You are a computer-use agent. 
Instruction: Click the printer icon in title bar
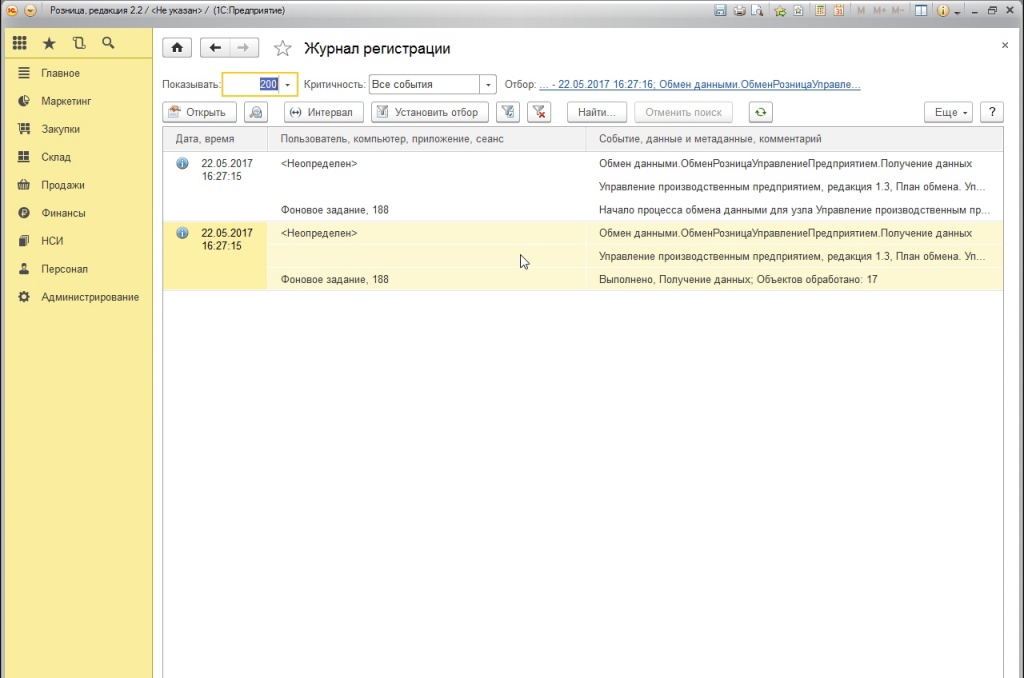(x=739, y=10)
